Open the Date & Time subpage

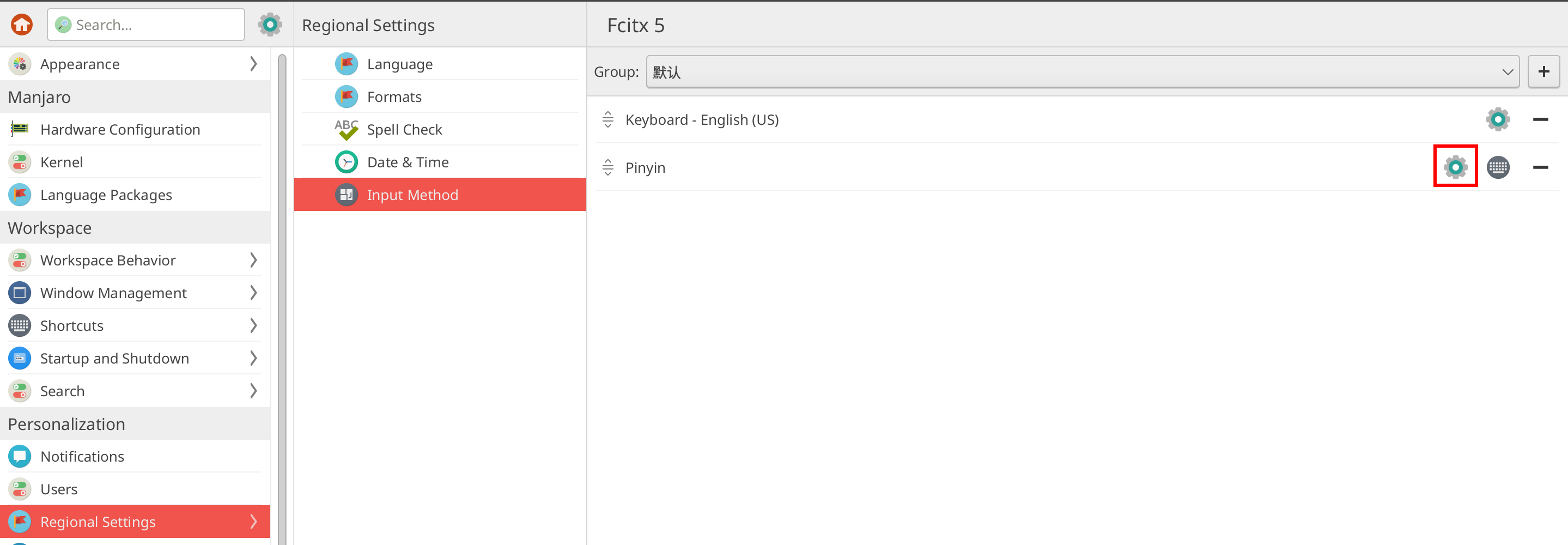point(440,162)
